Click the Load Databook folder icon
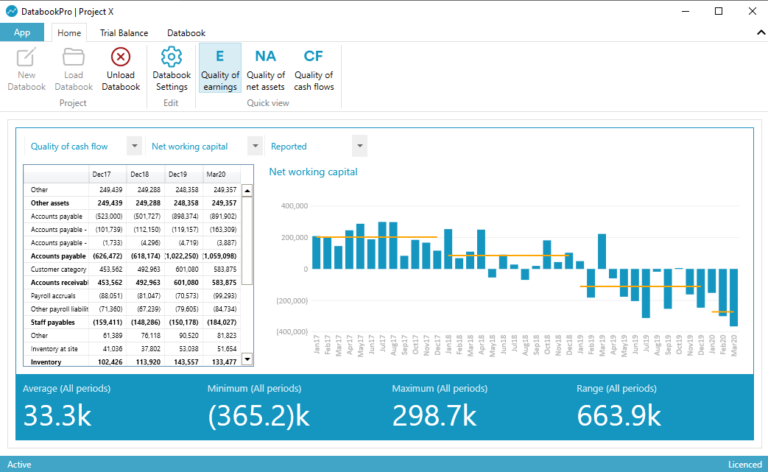The width and height of the screenshot is (768, 472). pos(73,58)
